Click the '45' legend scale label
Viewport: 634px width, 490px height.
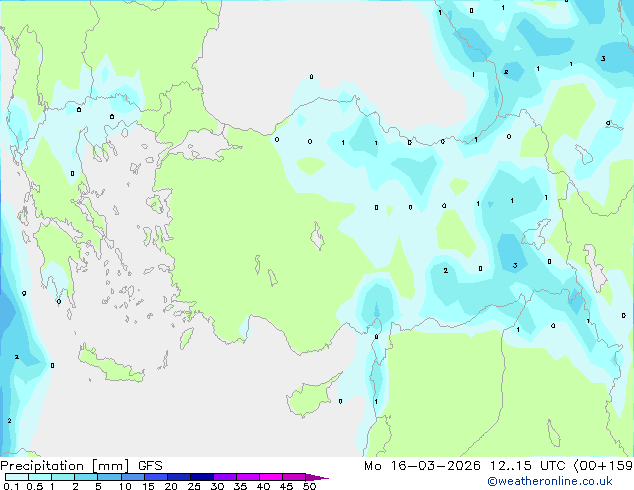tap(286, 486)
